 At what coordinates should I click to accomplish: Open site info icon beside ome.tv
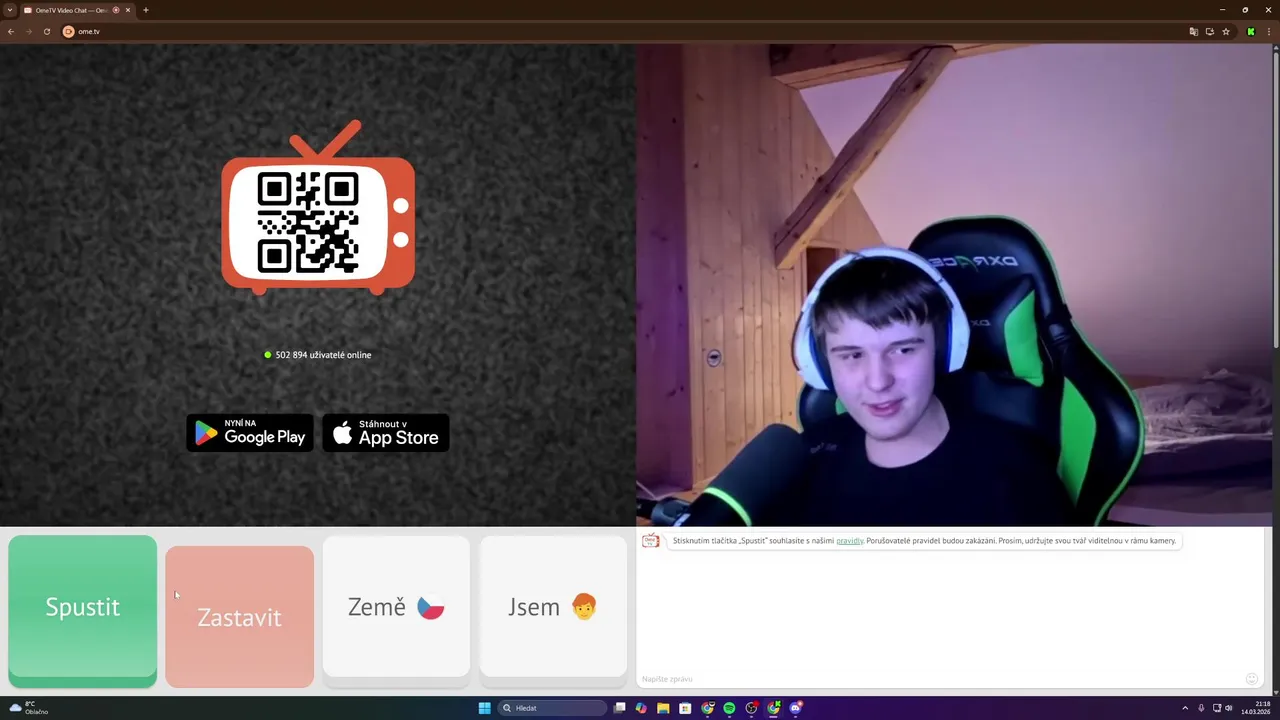[69, 31]
